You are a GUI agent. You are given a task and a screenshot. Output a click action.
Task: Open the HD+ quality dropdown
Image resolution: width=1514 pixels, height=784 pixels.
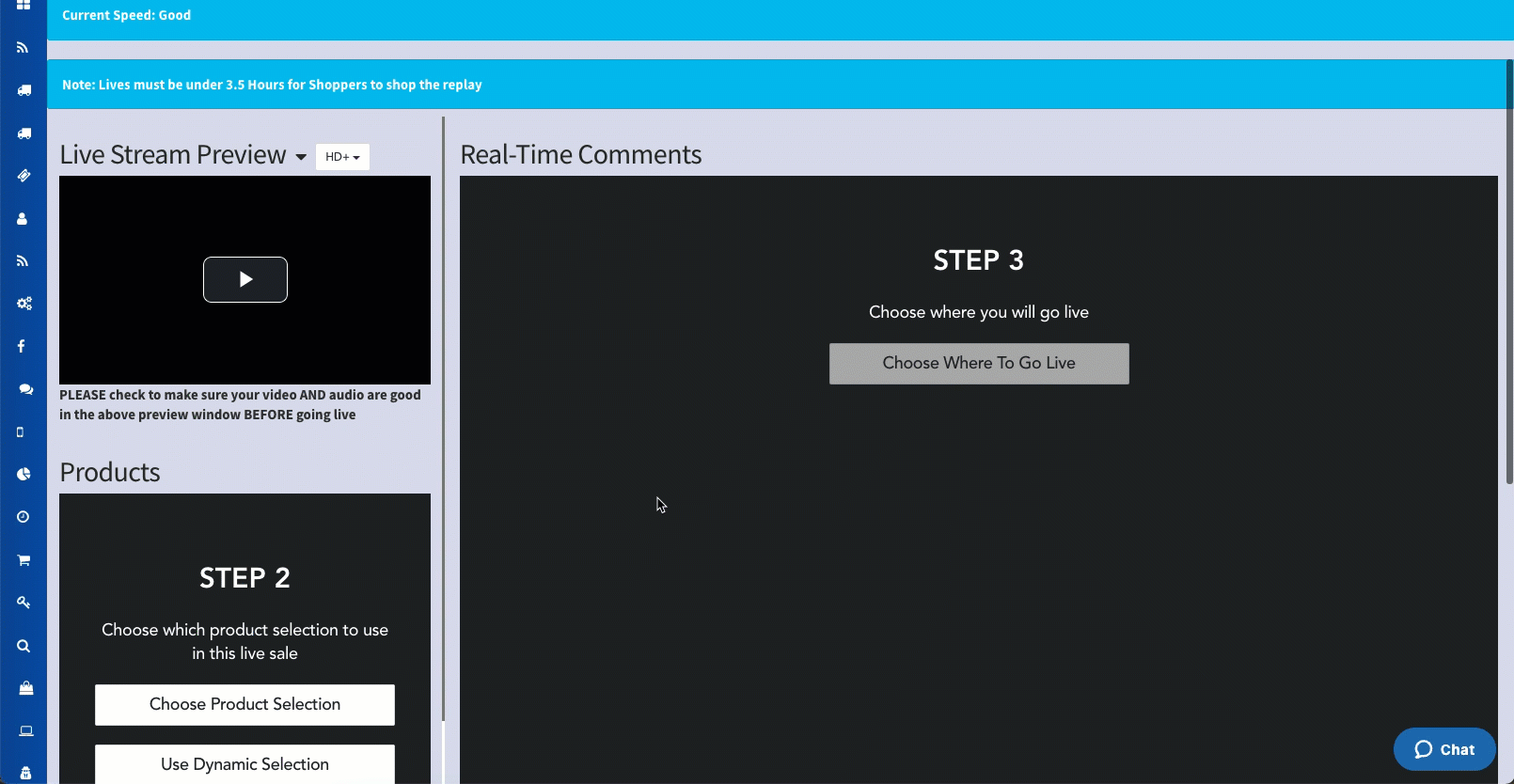click(x=342, y=157)
